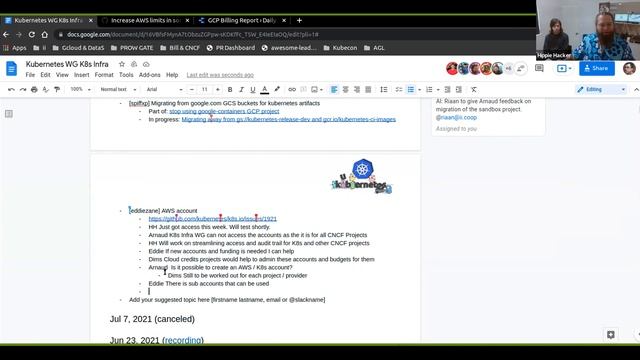Expand the additional collaborators +6 badge

[x=508, y=69]
